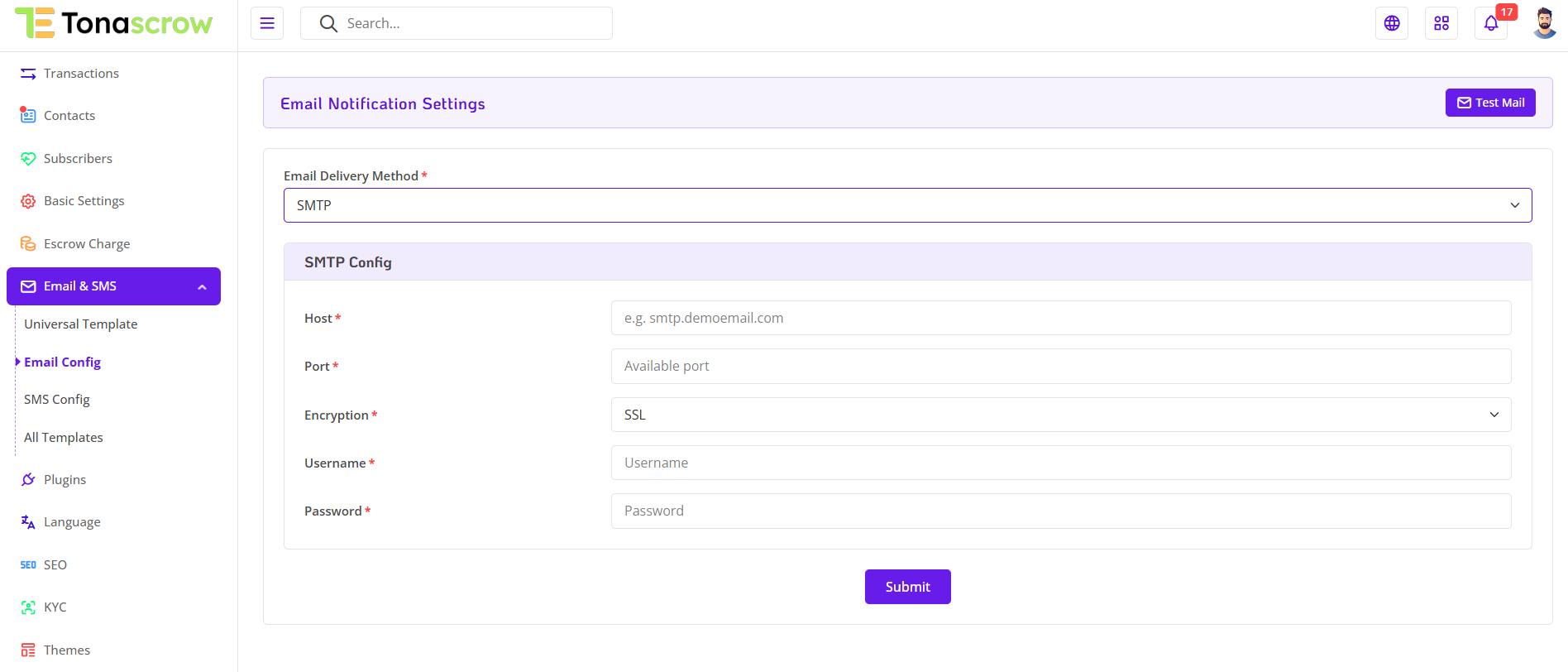The image size is (1568, 672).
Task: Click into the Port input field
Action: pyautogui.click(x=1060, y=366)
